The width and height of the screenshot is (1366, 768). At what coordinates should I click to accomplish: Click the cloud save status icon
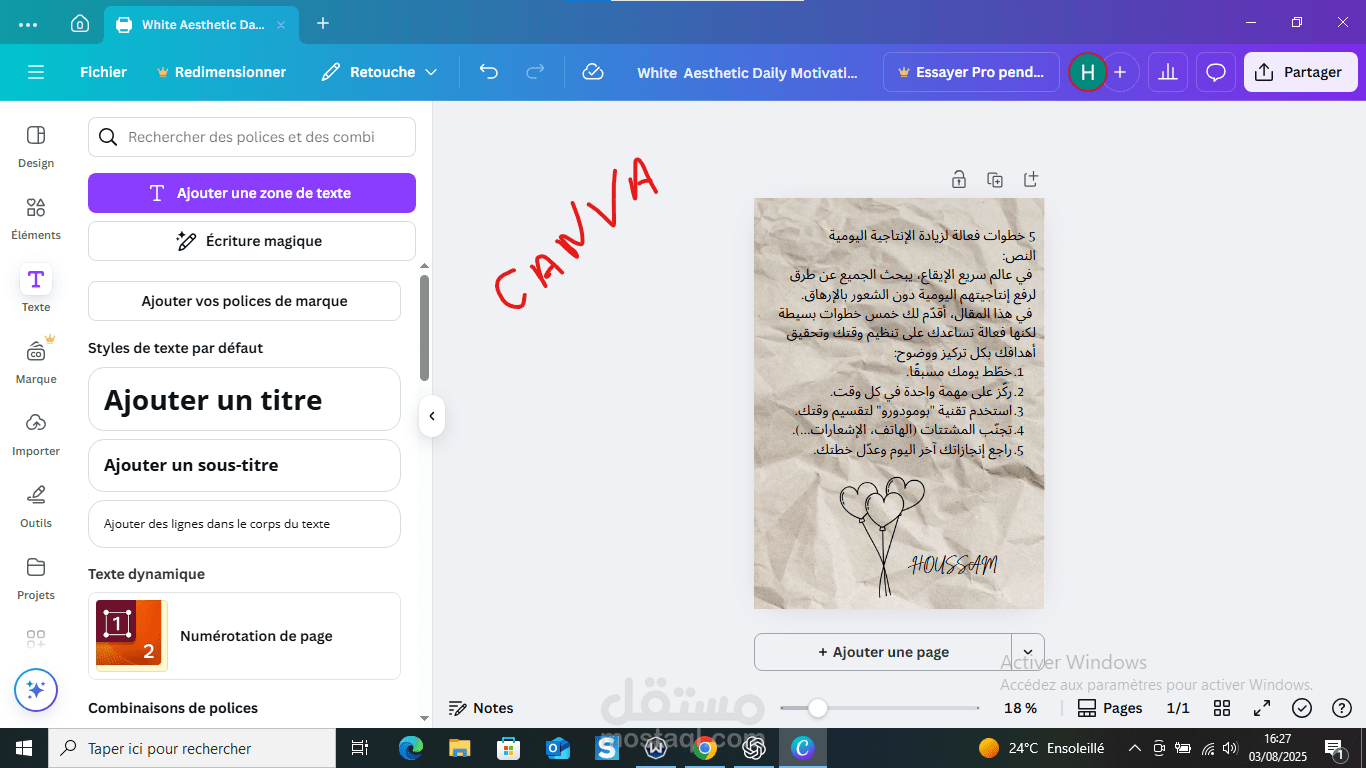[593, 72]
